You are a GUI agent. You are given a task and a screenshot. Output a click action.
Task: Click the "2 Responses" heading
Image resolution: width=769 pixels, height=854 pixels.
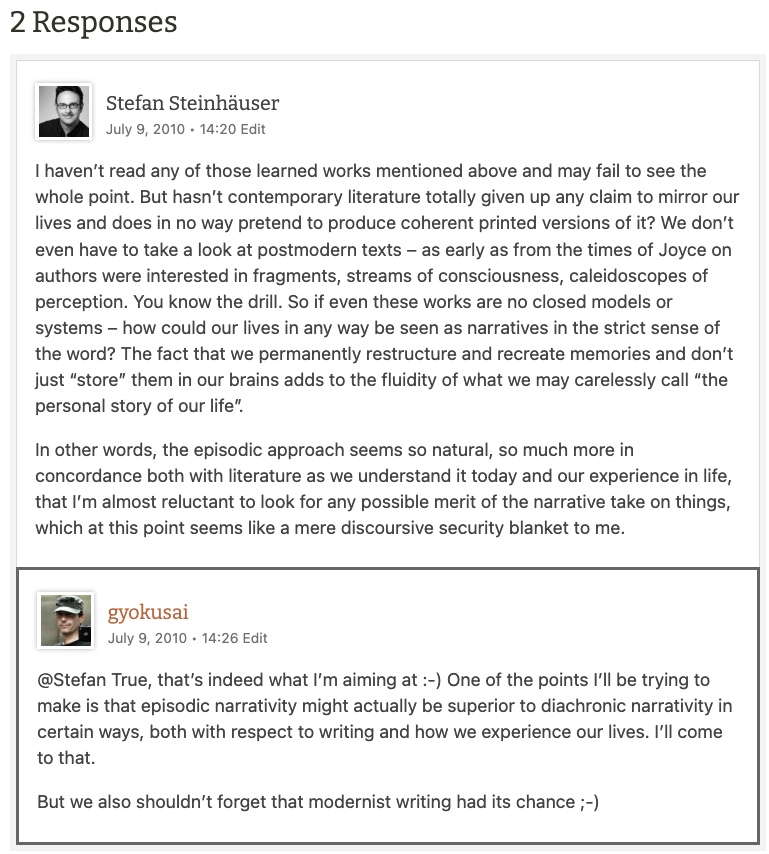[93, 22]
